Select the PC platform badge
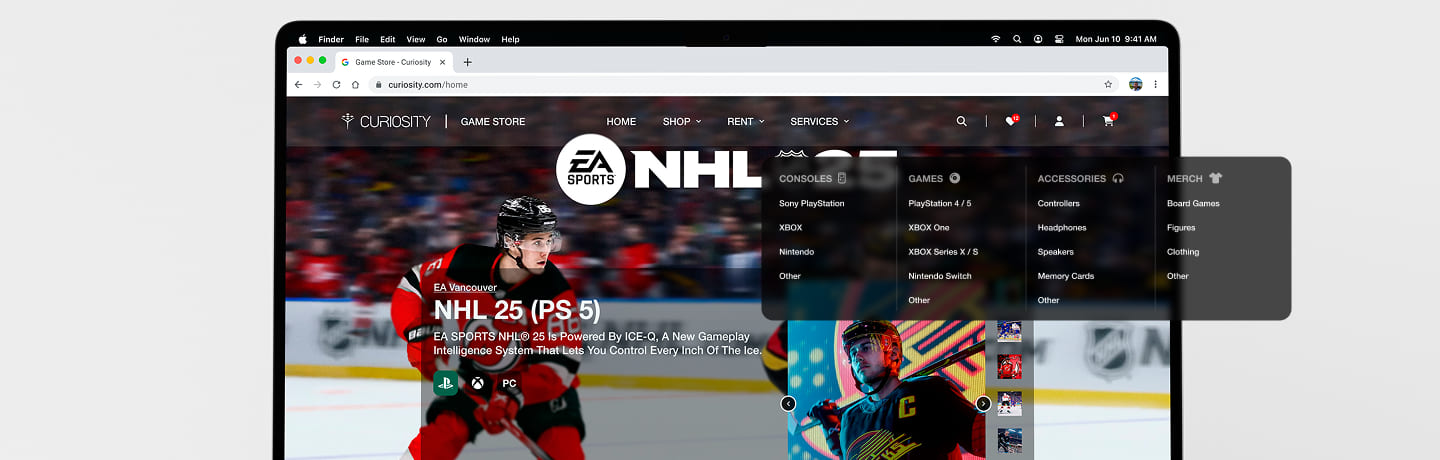The image size is (1440, 460). [510, 383]
